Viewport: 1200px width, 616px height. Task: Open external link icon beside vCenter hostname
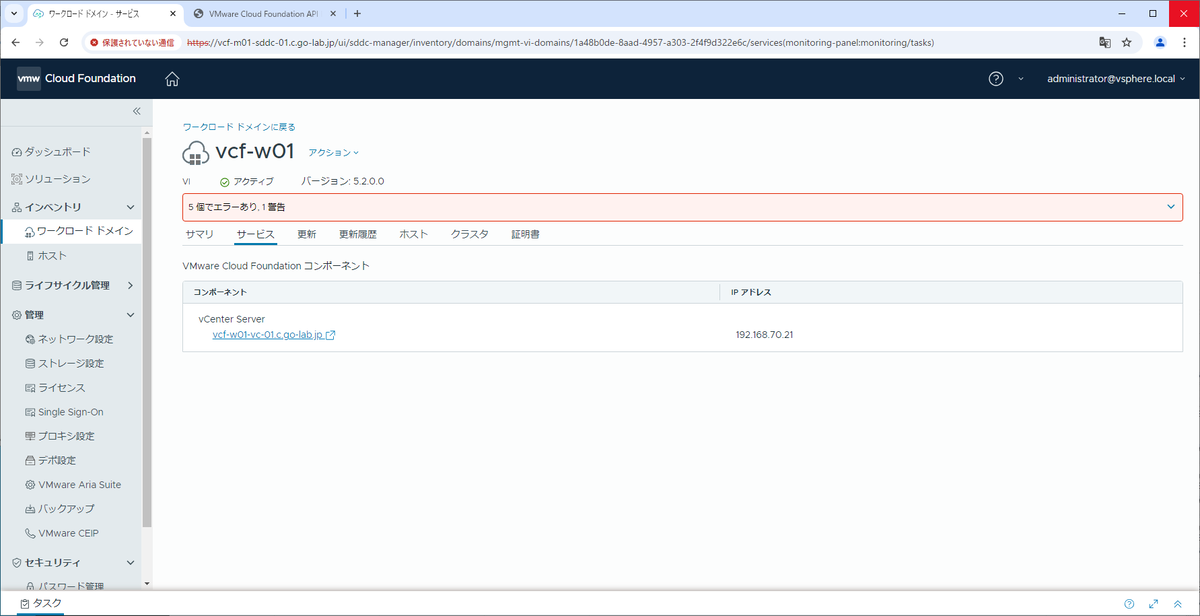[x=330, y=335]
